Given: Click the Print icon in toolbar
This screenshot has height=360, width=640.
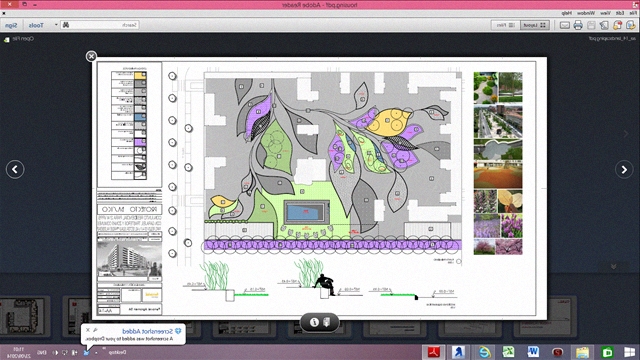Looking at the screenshot, I should (x=578, y=25).
